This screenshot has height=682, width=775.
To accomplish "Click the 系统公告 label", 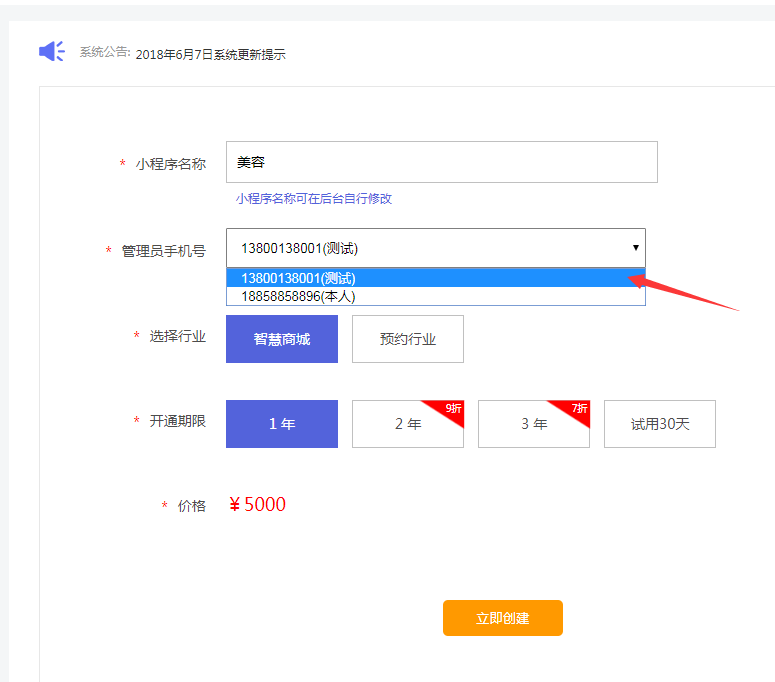I will coord(105,52).
